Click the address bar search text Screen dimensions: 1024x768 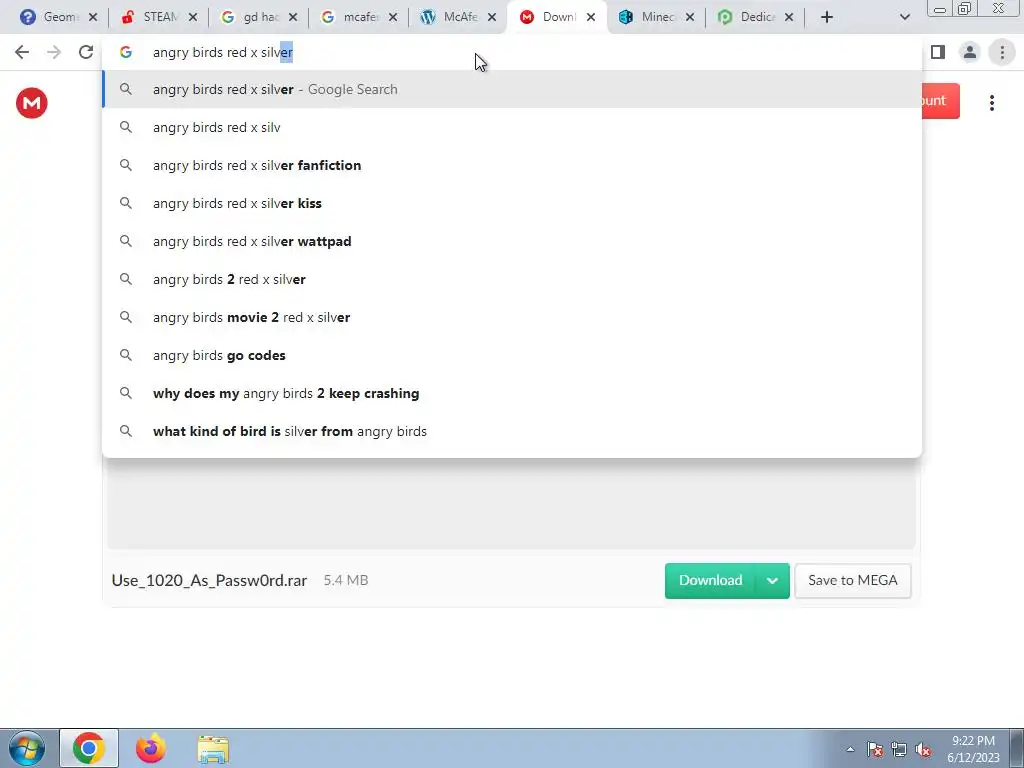(x=223, y=52)
